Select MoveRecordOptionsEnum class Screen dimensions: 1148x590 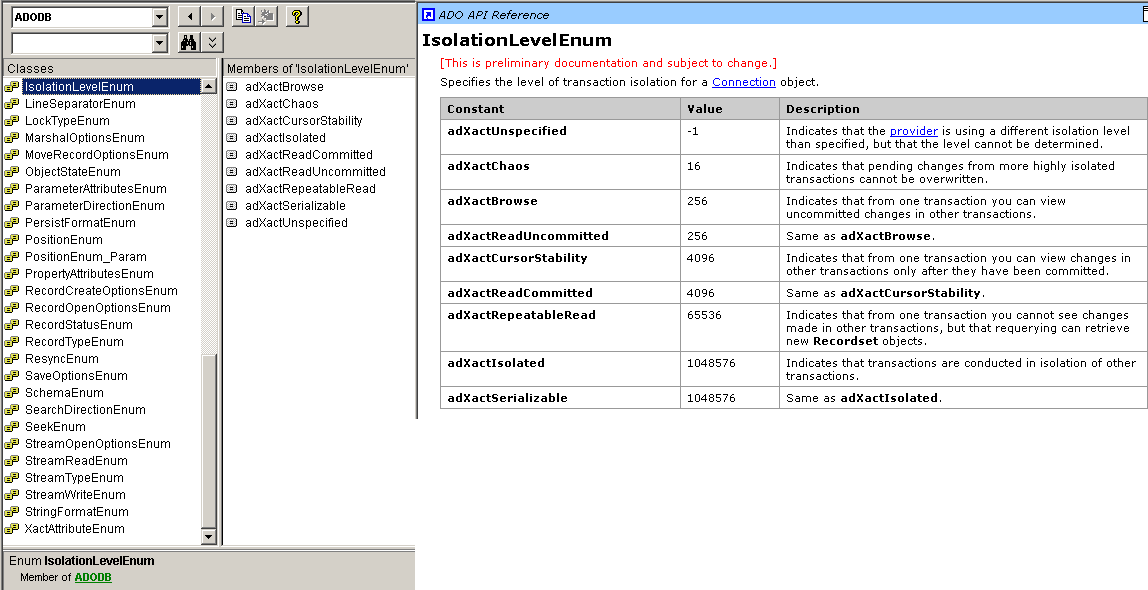(x=97, y=154)
